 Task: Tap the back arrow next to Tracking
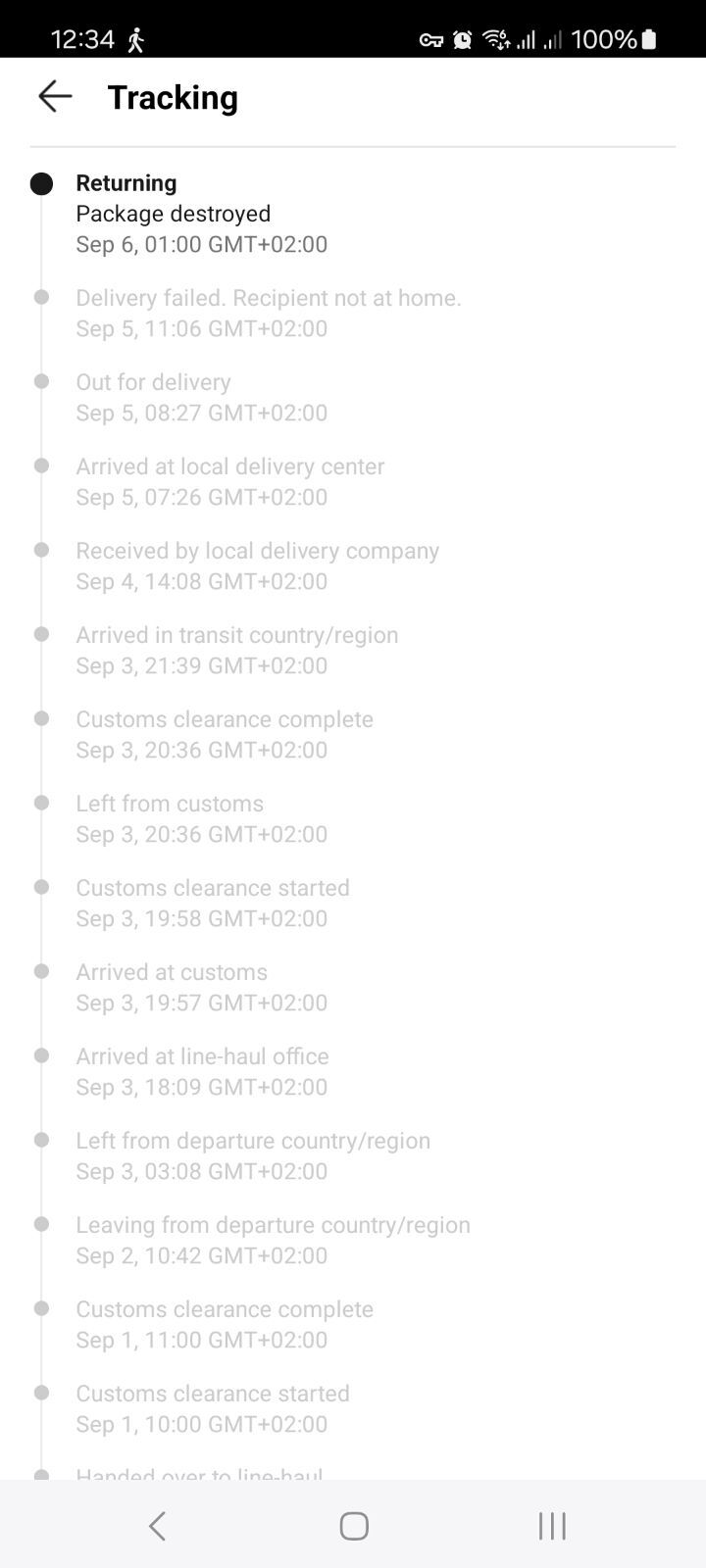coord(55,96)
